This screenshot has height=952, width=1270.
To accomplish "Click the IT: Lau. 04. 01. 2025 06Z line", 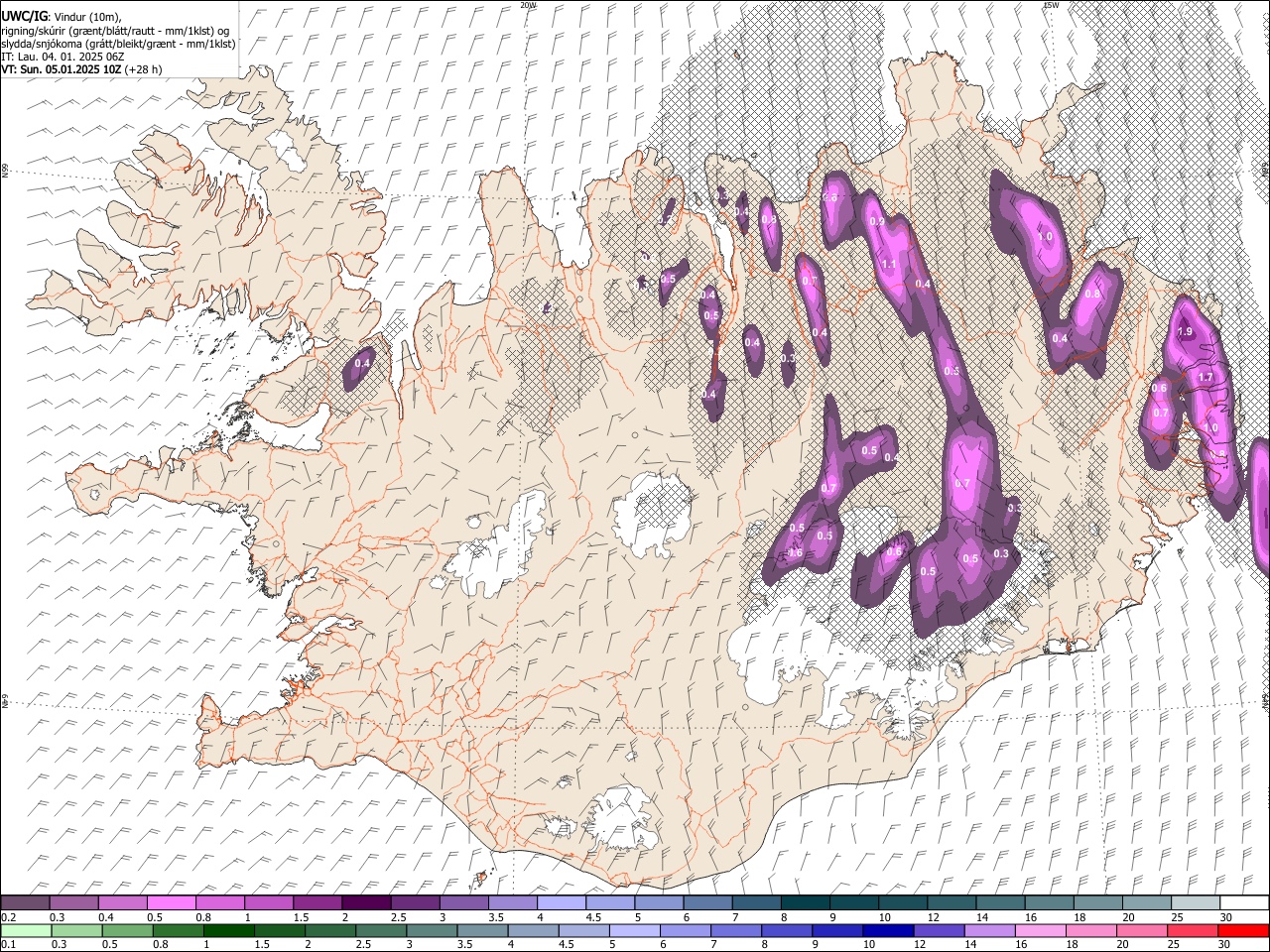I will point(63,57).
